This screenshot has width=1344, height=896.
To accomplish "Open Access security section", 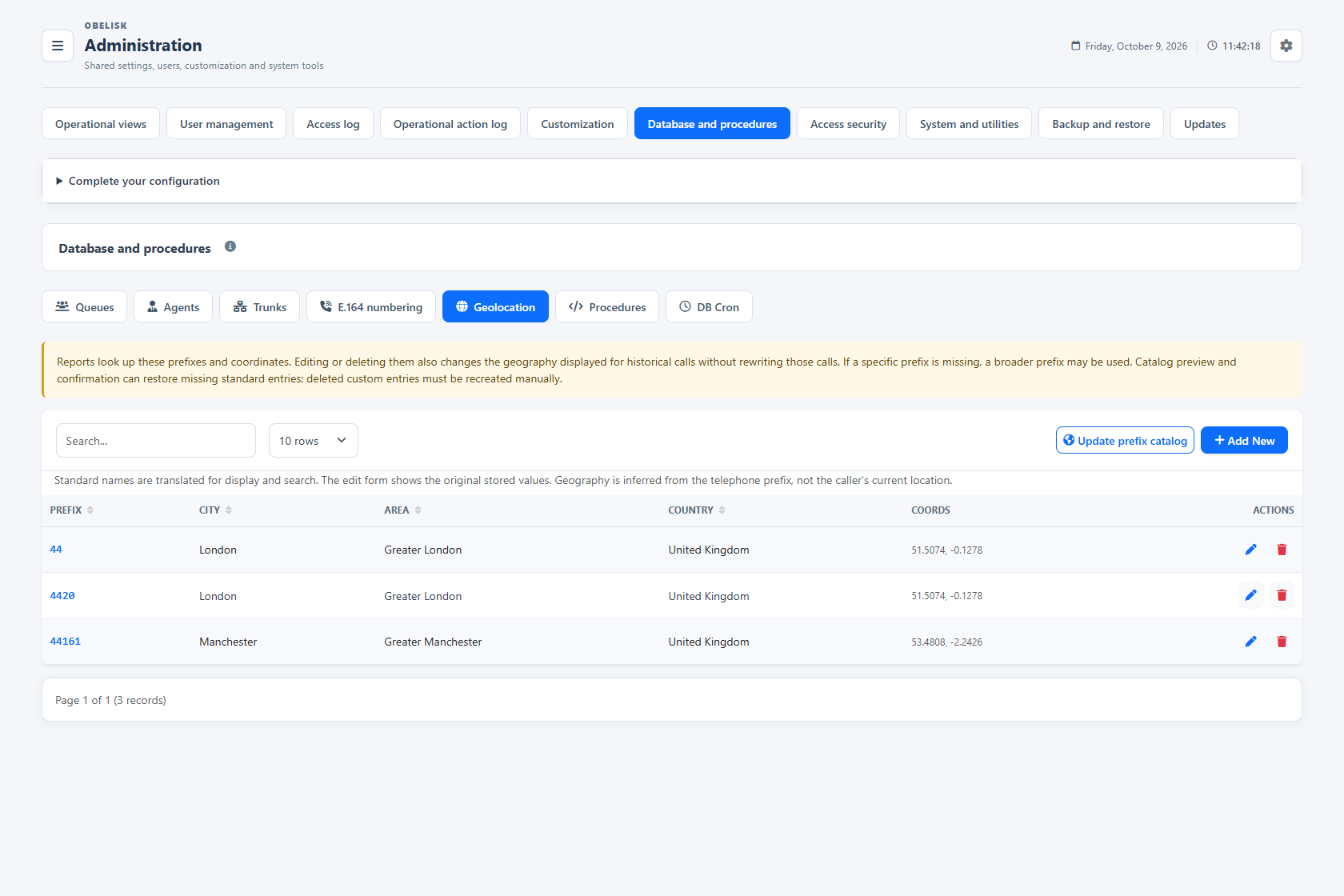I will pyautogui.click(x=848, y=123).
